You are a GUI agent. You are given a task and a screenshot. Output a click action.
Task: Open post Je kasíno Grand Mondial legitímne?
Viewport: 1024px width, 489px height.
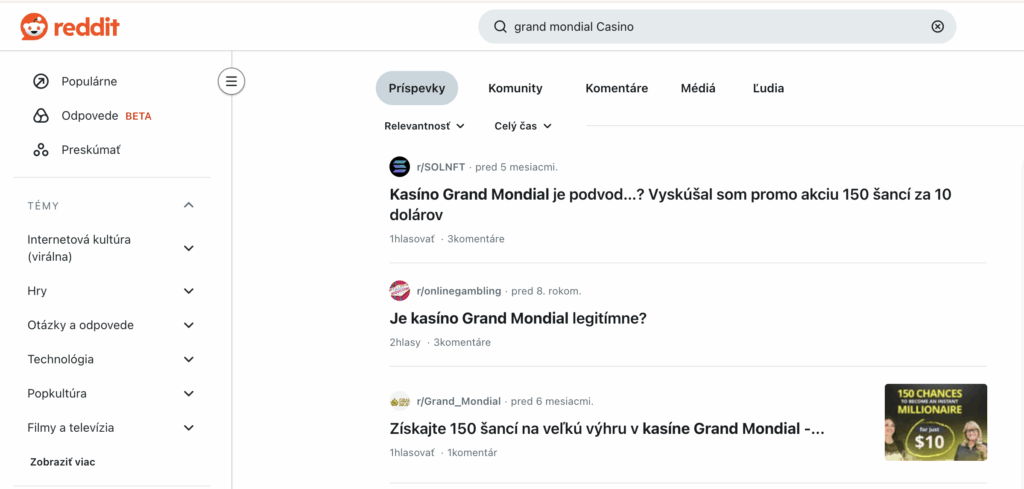(x=518, y=318)
